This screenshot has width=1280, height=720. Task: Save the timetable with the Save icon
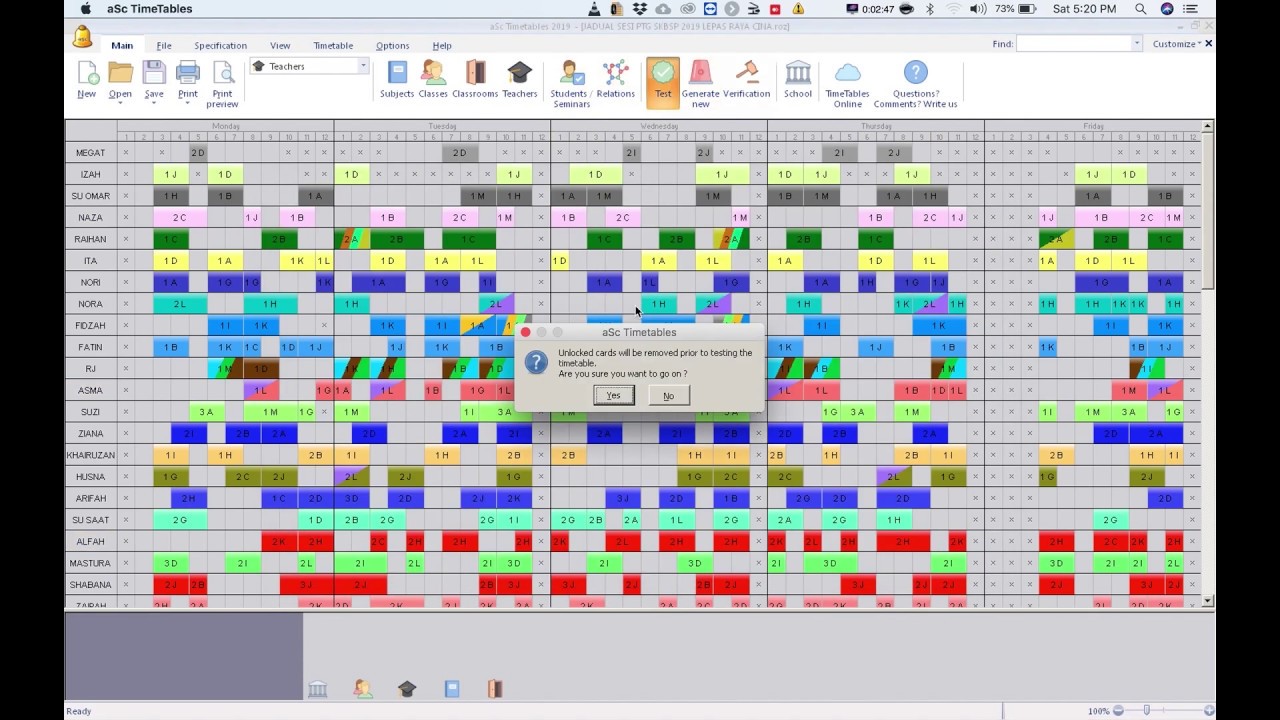153,73
